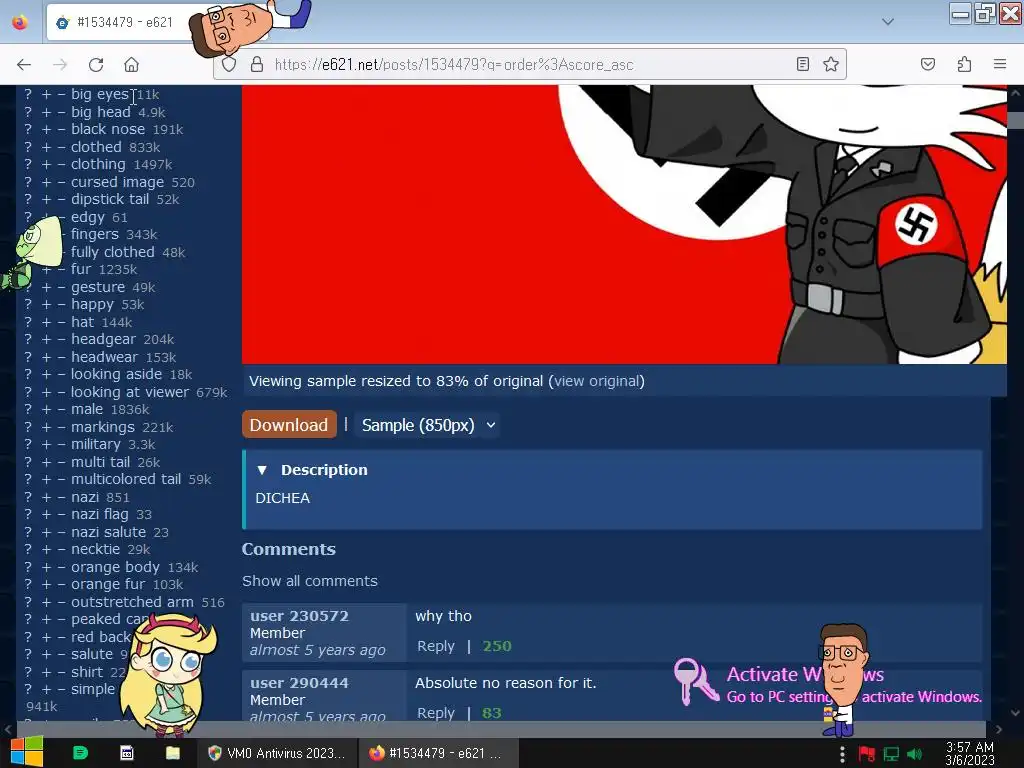Go back to the previous page
Image resolution: width=1024 pixels, height=768 pixels.
(x=24, y=65)
